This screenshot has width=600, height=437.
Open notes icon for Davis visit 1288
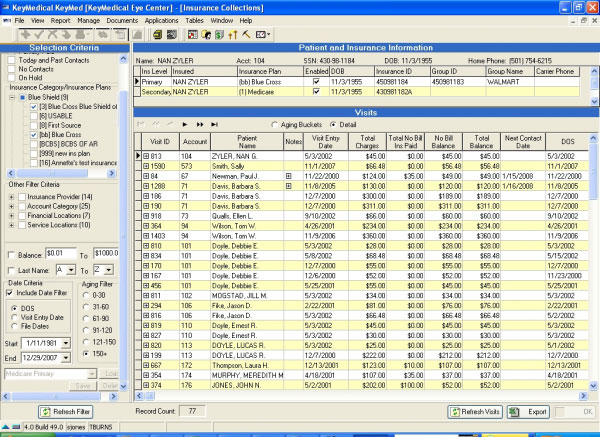[x=289, y=186]
